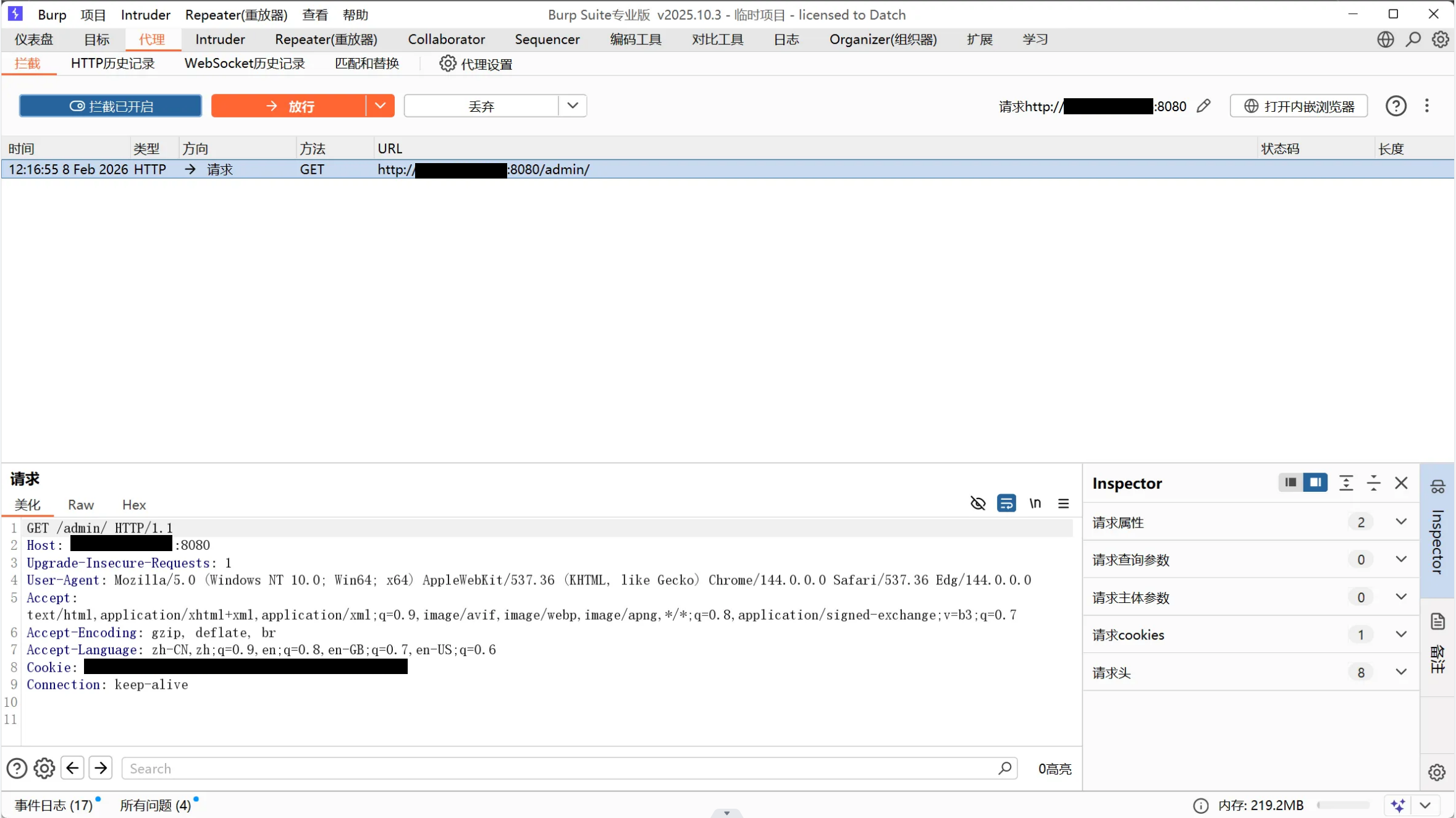Viewport: 1456px width, 818px height.
Task: Click the 放行 forward button
Action: pos(288,106)
